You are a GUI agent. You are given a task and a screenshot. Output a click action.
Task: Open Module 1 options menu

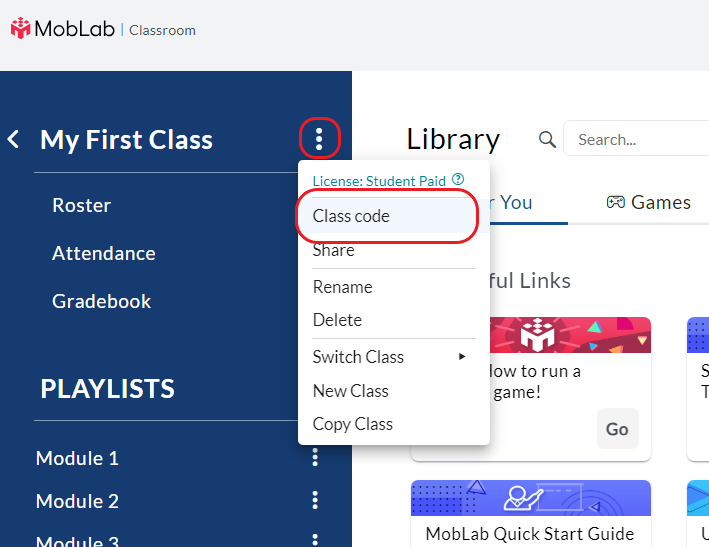coord(315,457)
